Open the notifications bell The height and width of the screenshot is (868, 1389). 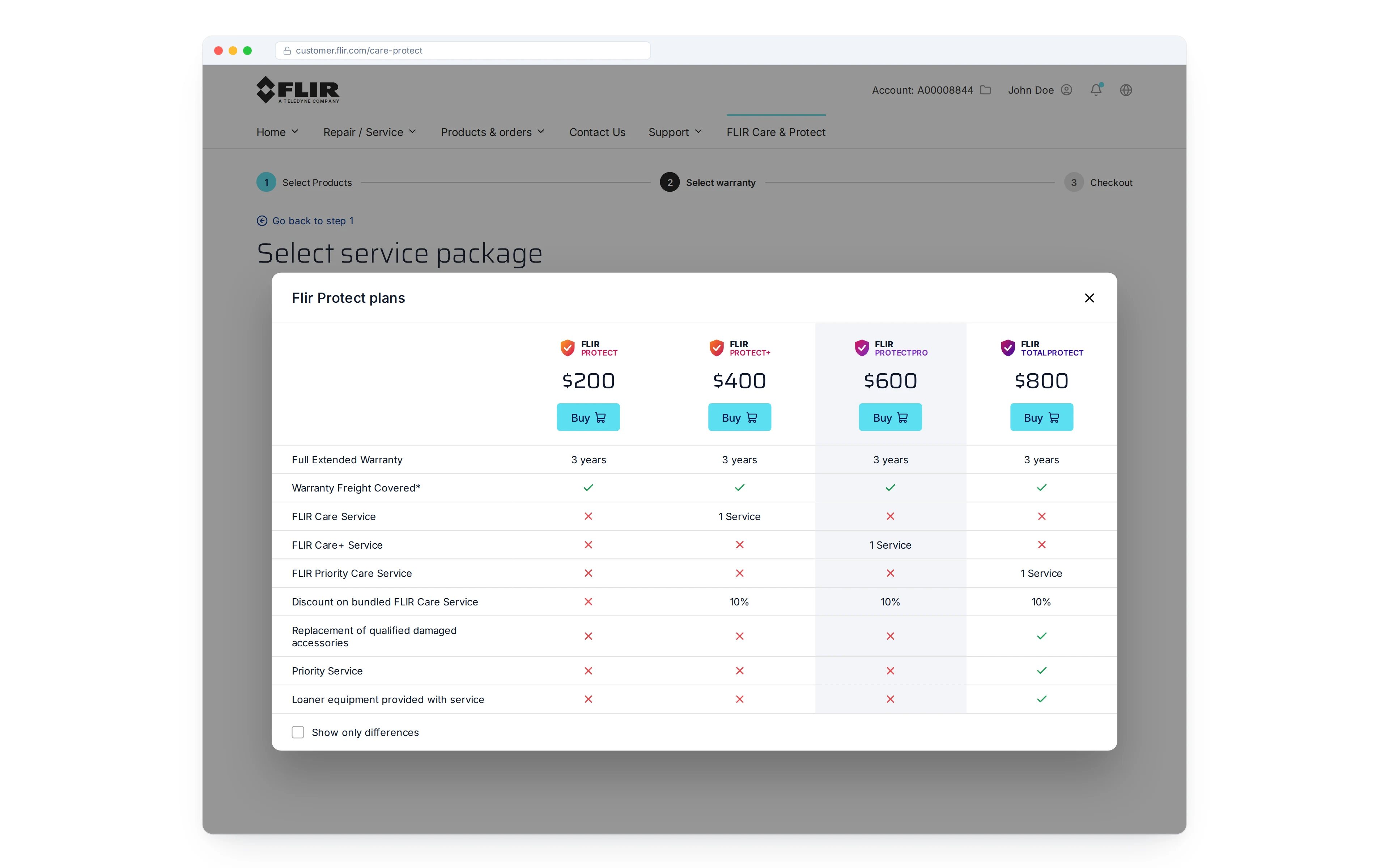point(1096,90)
